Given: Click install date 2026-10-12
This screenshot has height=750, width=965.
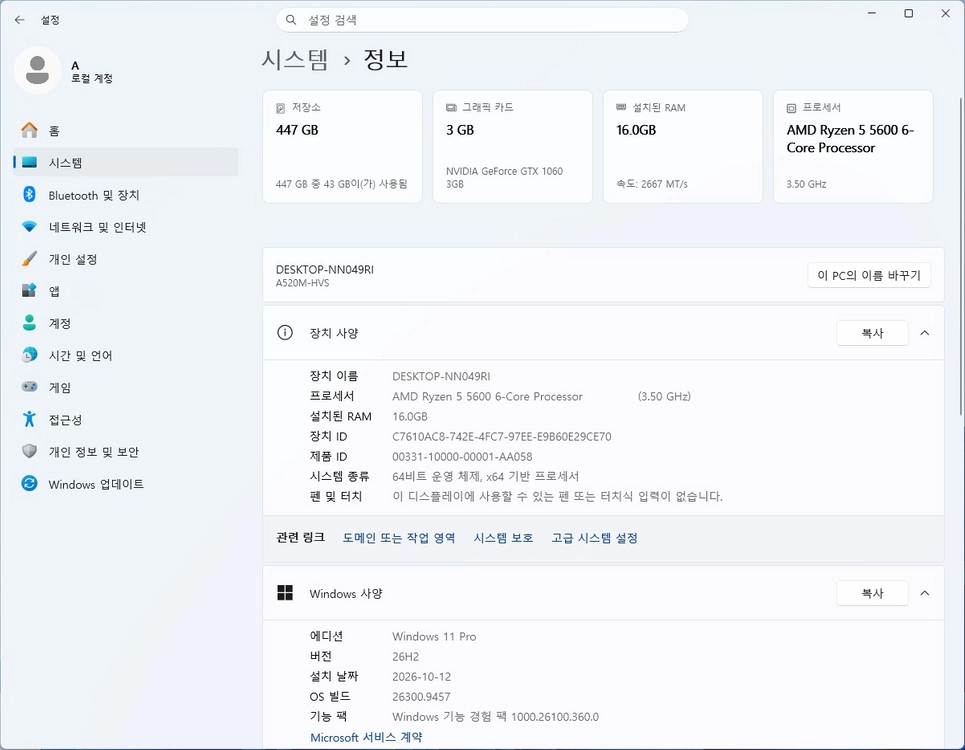Looking at the screenshot, I should [422, 677].
